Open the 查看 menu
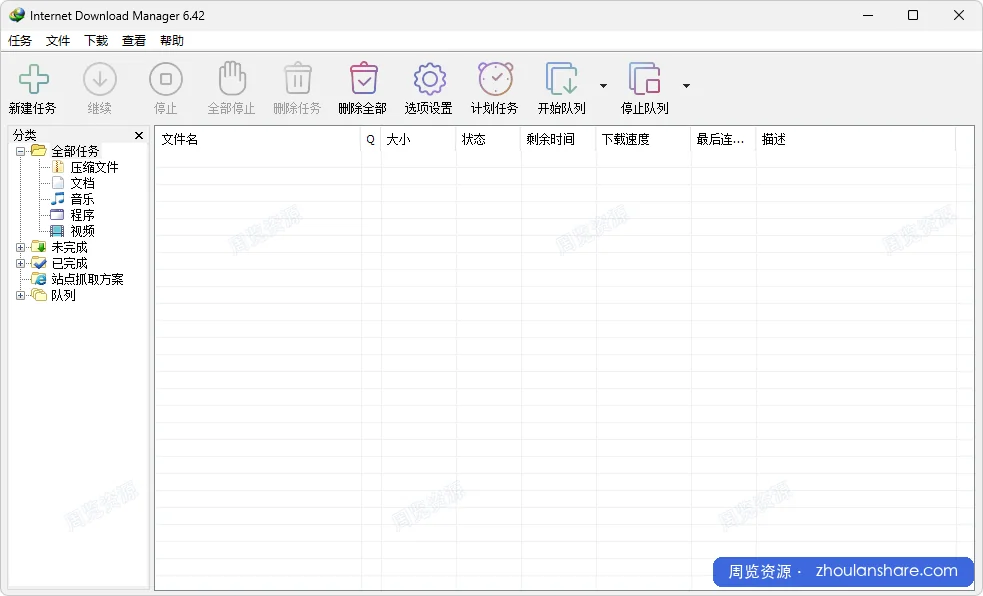983x596 pixels. coord(134,41)
